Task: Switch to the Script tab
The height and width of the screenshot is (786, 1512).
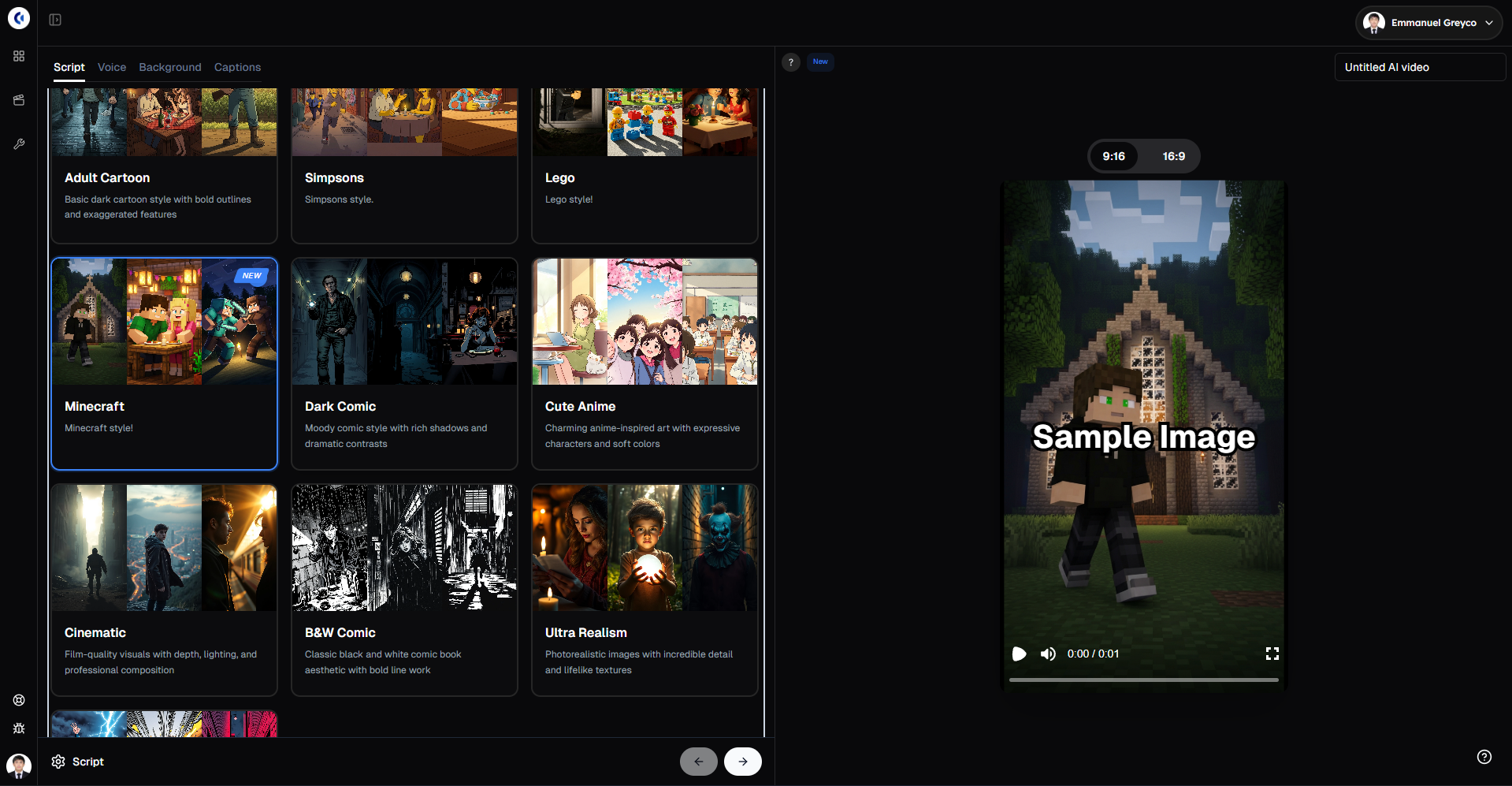Action: click(69, 67)
